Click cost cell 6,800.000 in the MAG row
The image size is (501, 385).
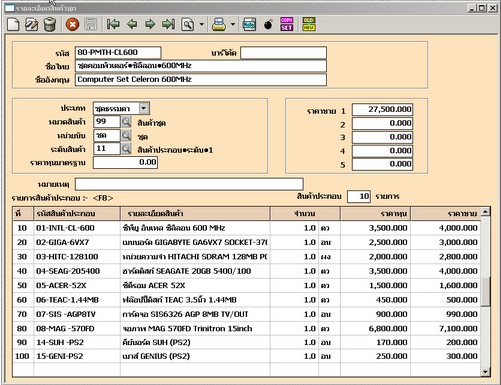coord(376,329)
